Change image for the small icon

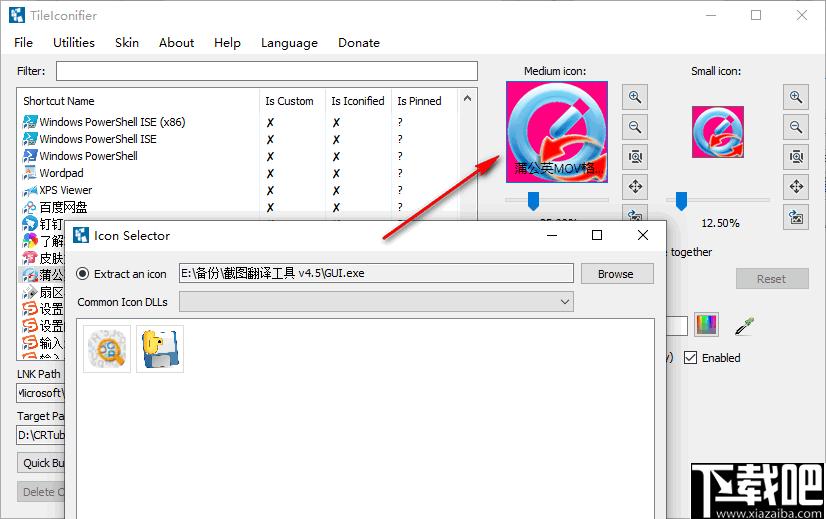click(x=795, y=217)
